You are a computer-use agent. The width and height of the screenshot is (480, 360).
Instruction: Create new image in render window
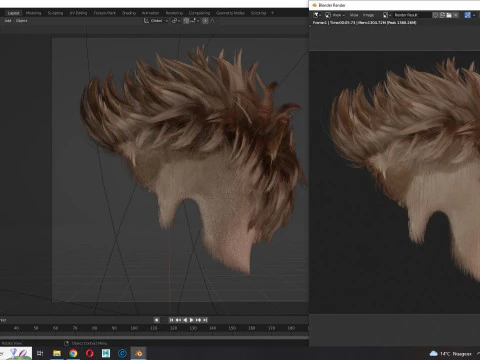[x=442, y=15]
